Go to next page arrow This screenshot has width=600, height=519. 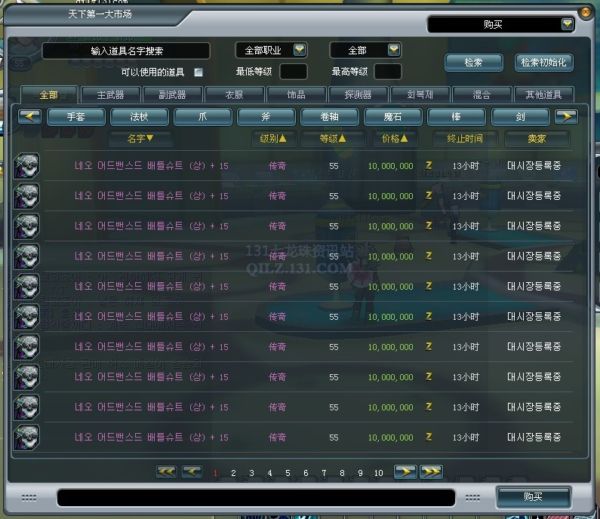click(404, 472)
